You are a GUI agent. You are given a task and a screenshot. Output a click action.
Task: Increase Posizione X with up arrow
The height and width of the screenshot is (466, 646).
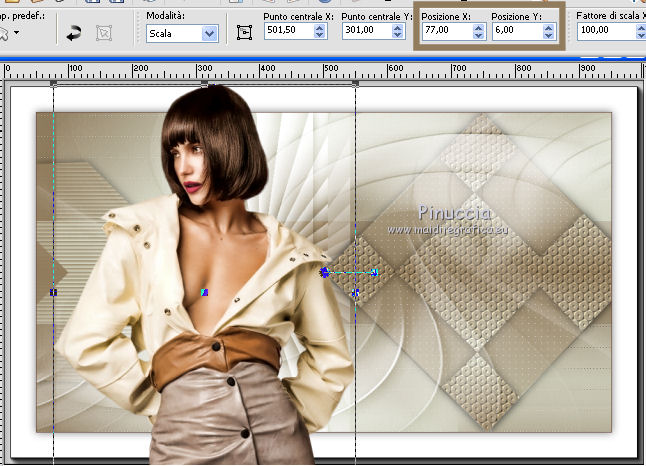coord(478,28)
